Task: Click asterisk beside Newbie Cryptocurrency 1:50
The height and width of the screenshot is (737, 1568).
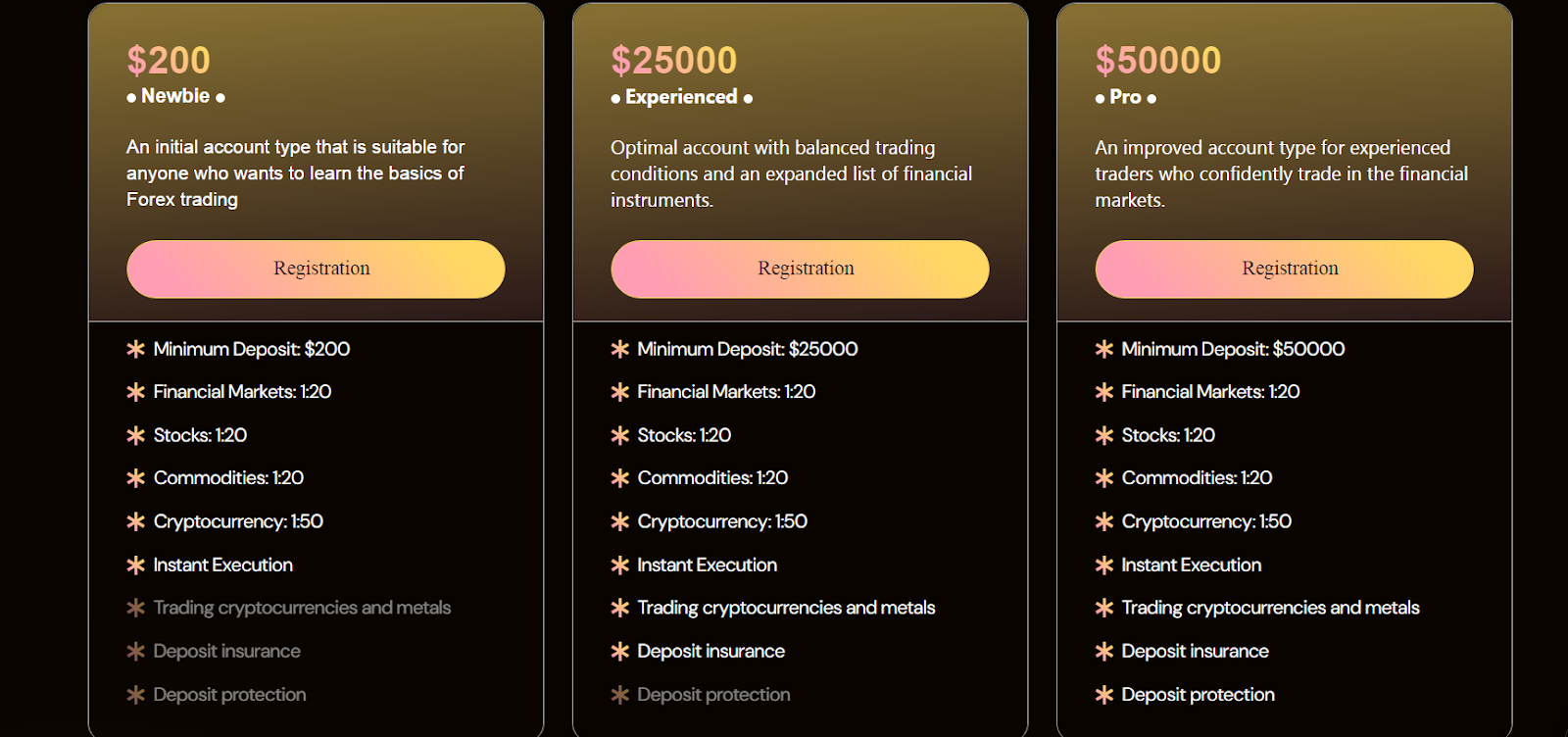Action: pyautogui.click(x=135, y=521)
